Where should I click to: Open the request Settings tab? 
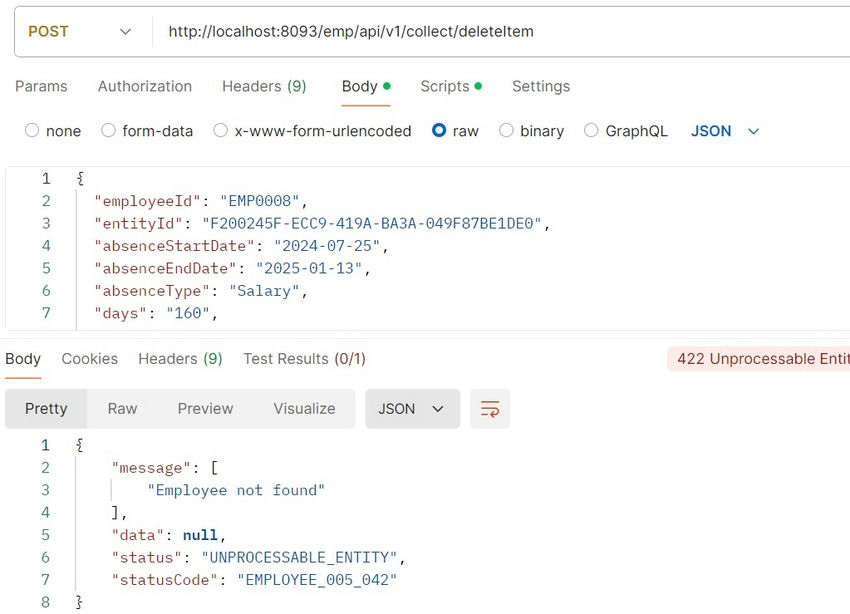coord(540,87)
